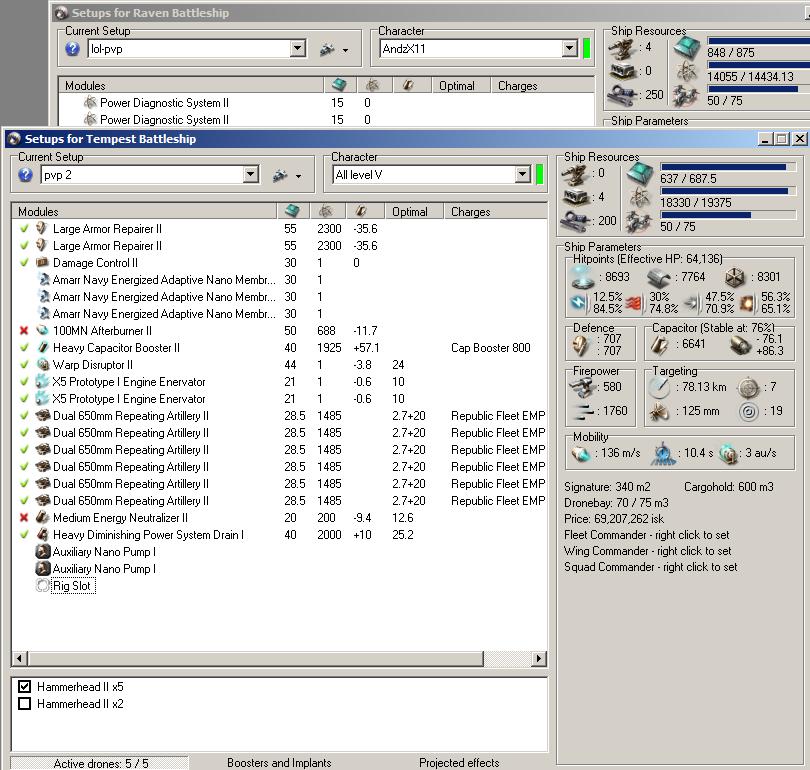Click the help icon in Tempest Current Setup
Screen dimensions: 810x770
(x=25, y=175)
